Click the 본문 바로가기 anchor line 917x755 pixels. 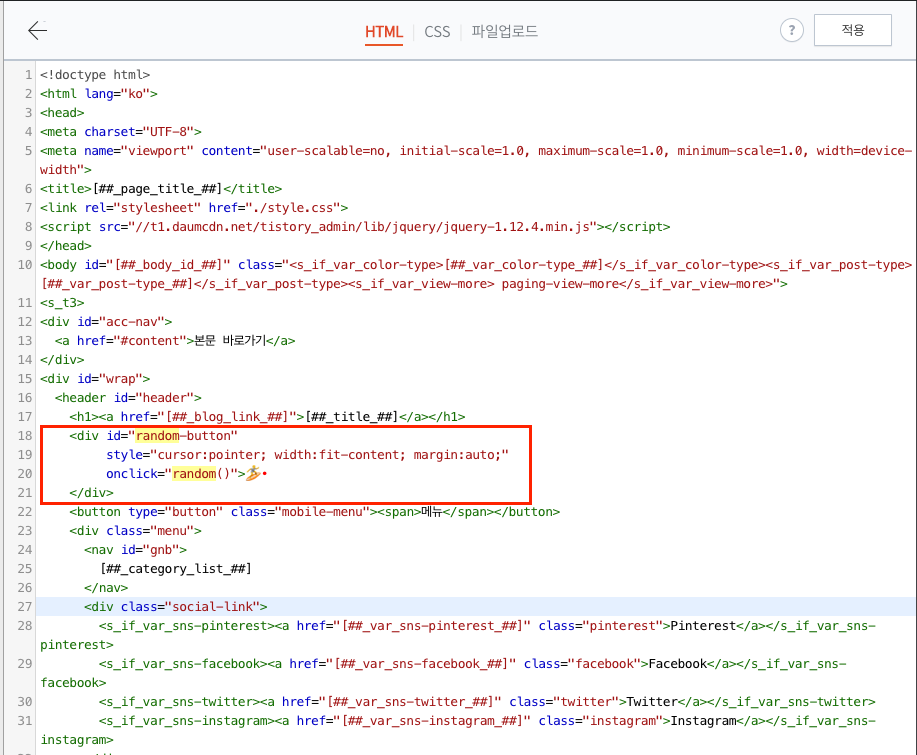[175, 341]
